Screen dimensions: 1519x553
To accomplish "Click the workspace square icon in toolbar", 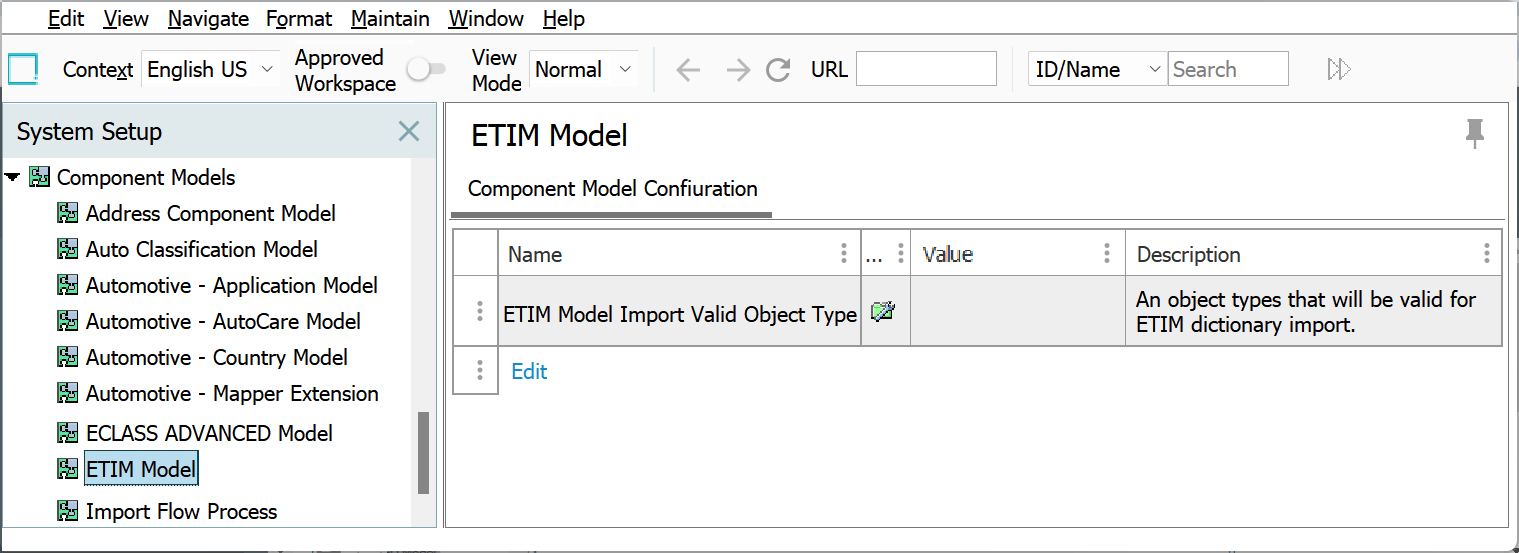I will 23,70.
